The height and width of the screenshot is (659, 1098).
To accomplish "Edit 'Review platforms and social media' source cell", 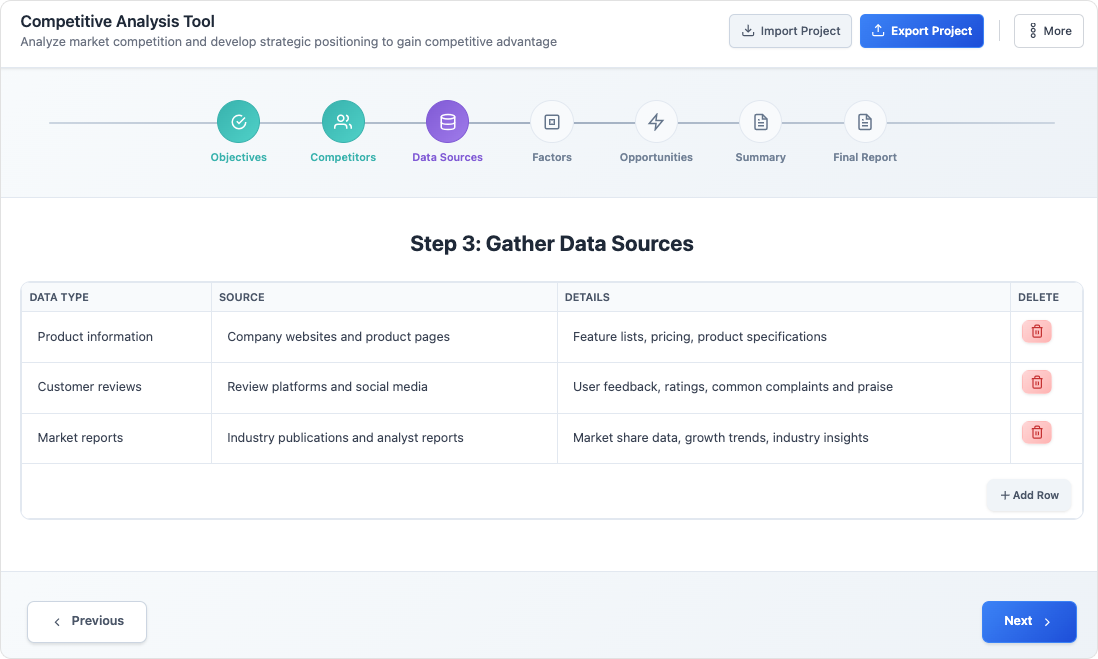I will (x=384, y=387).
